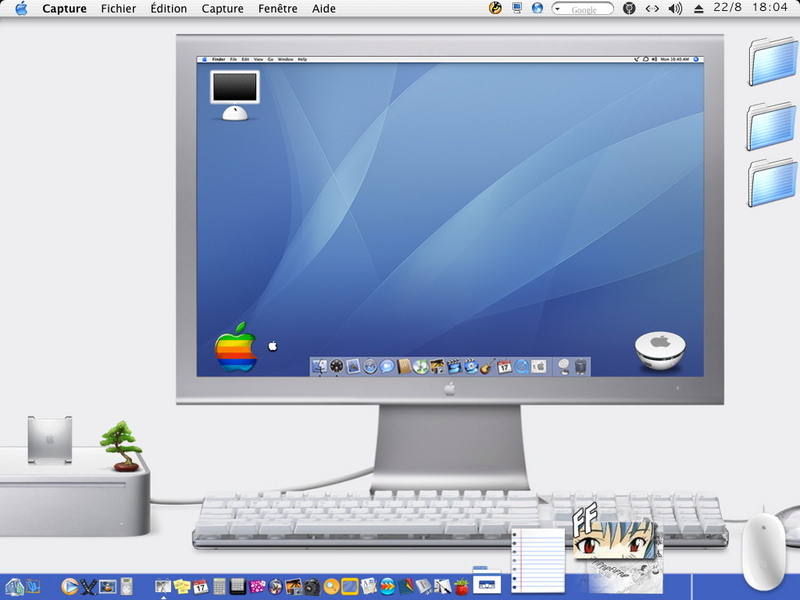Open the bold Capture application menu
This screenshot has width=800, height=600.
tap(64, 9)
